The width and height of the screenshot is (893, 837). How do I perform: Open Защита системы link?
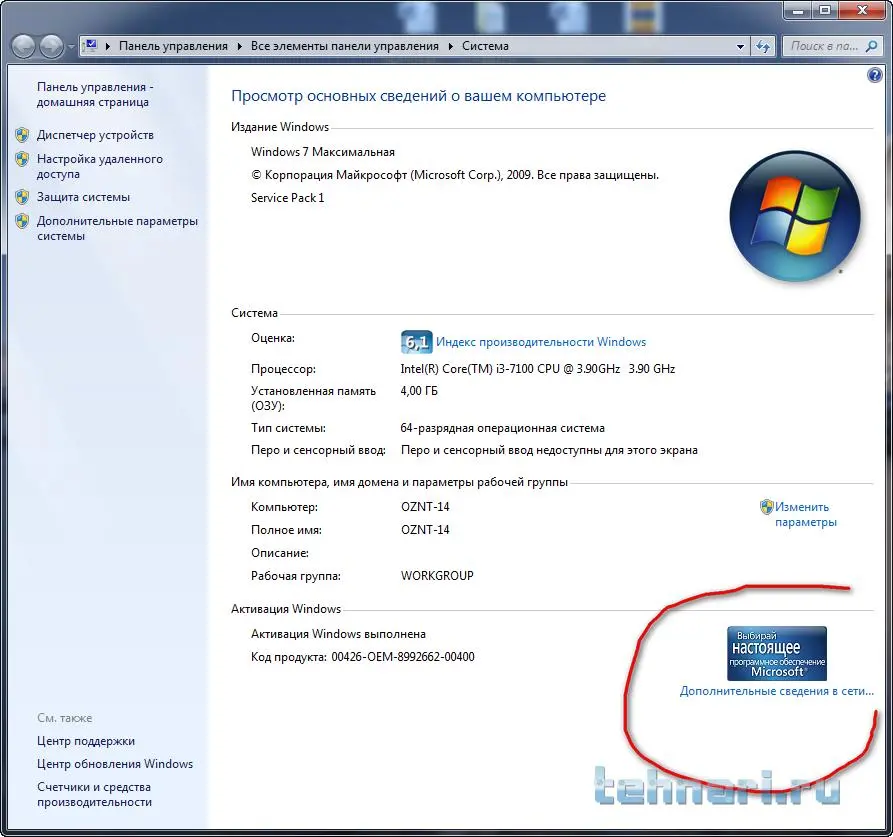coord(83,197)
